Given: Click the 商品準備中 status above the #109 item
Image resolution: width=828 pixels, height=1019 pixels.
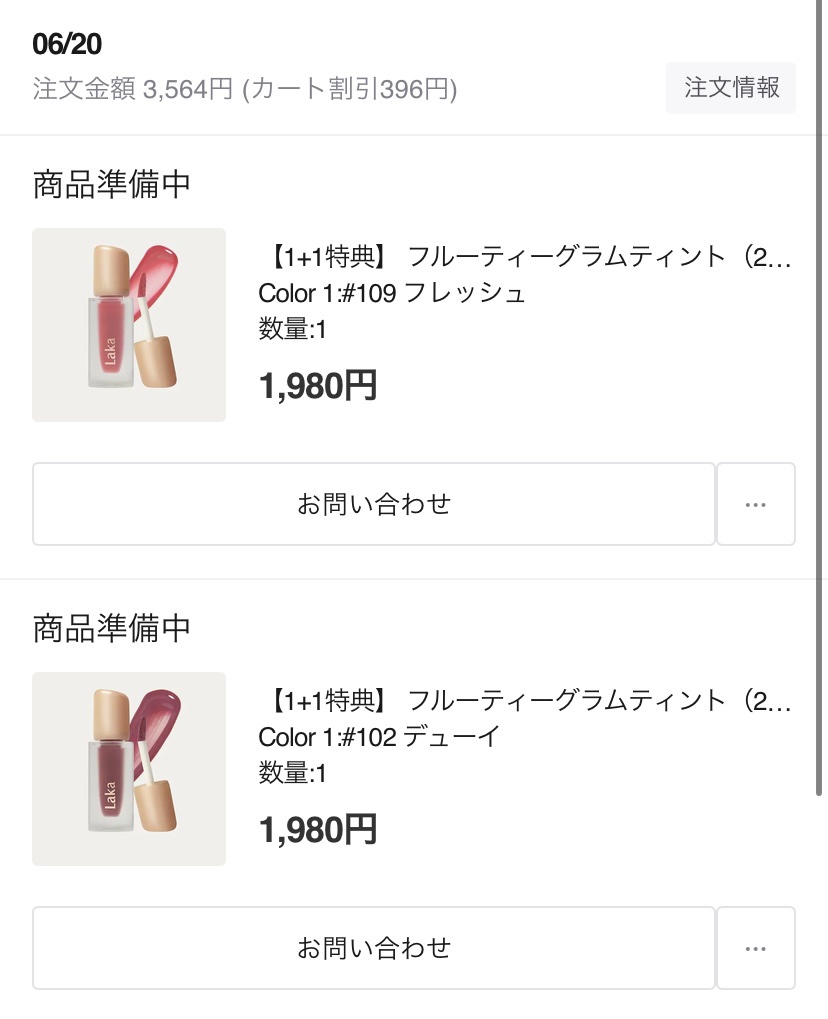Looking at the screenshot, I should pyautogui.click(x=111, y=184).
